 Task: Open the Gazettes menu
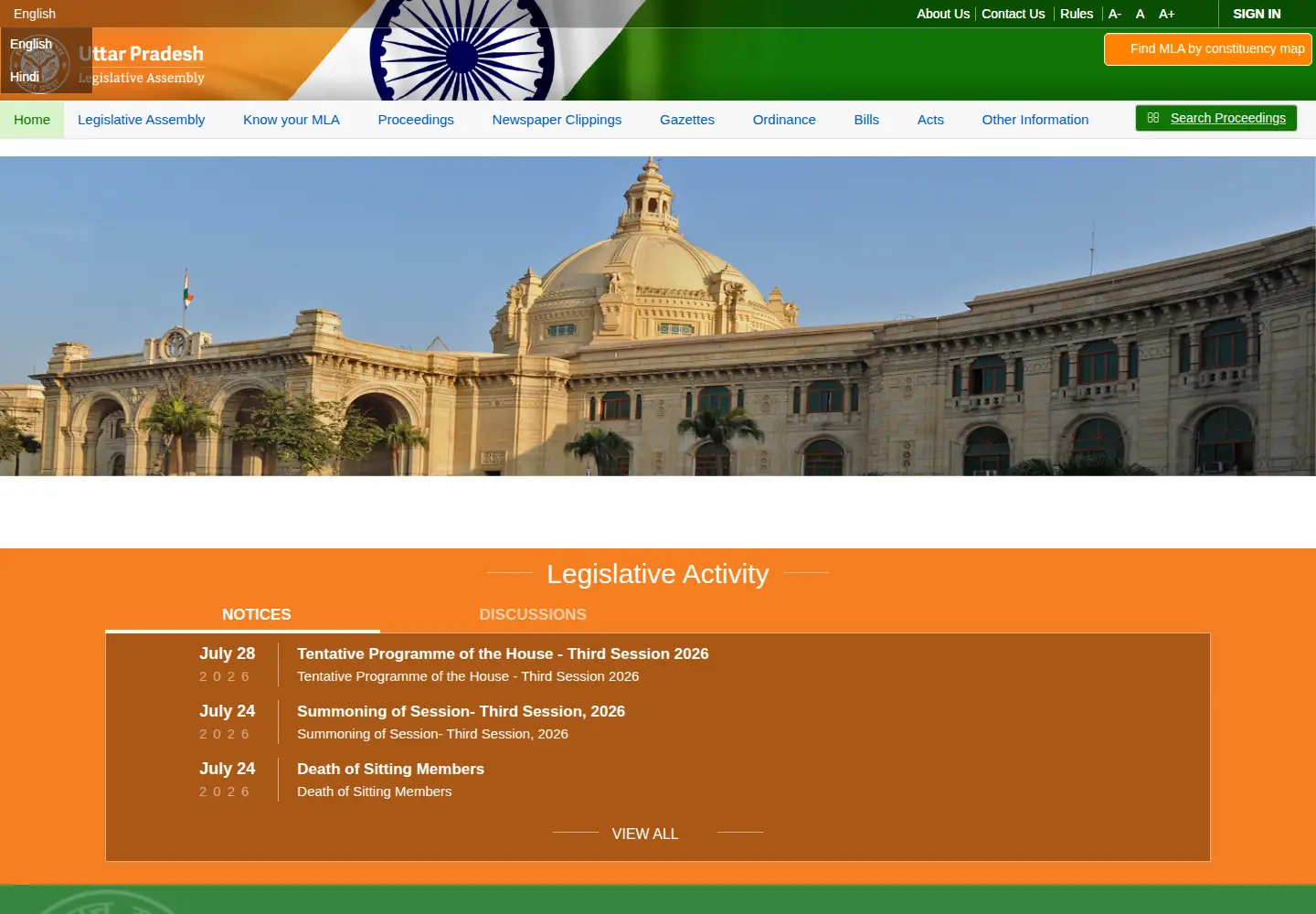click(687, 120)
